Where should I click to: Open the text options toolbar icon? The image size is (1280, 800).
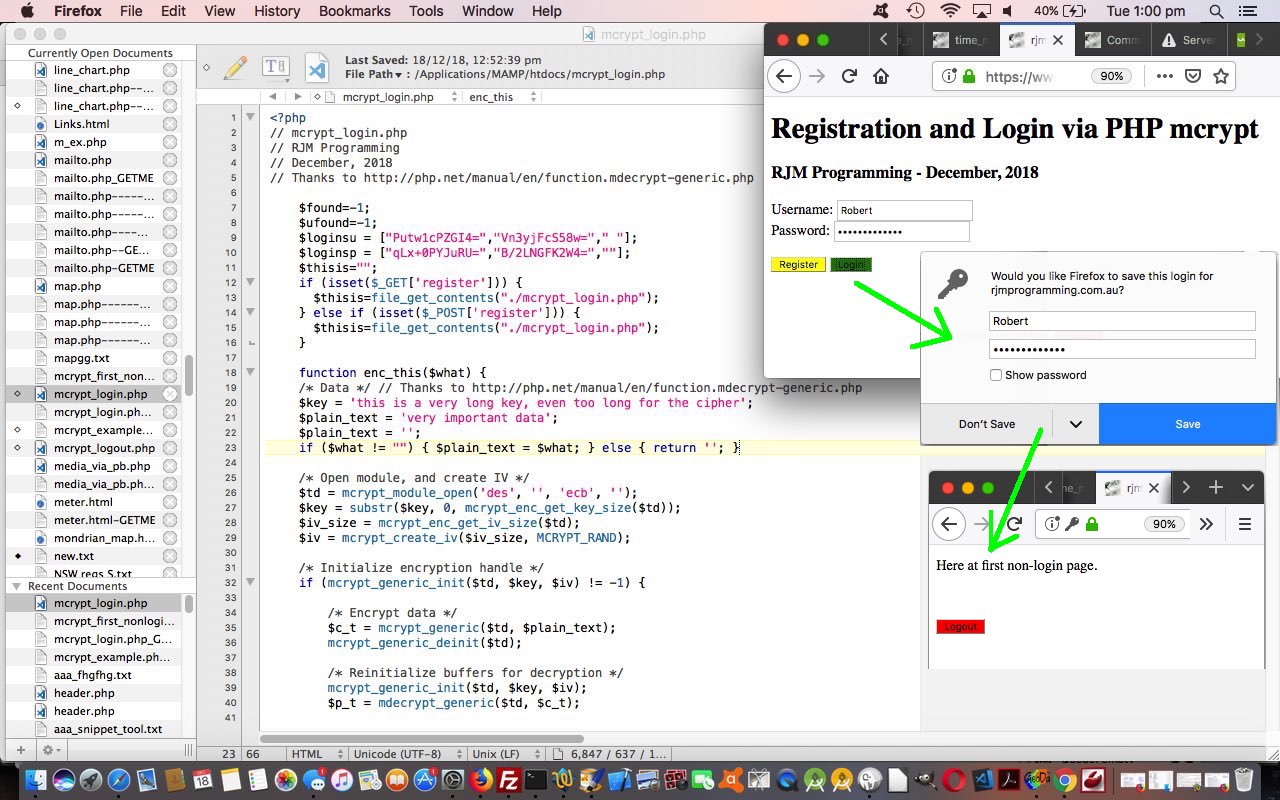point(275,68)
